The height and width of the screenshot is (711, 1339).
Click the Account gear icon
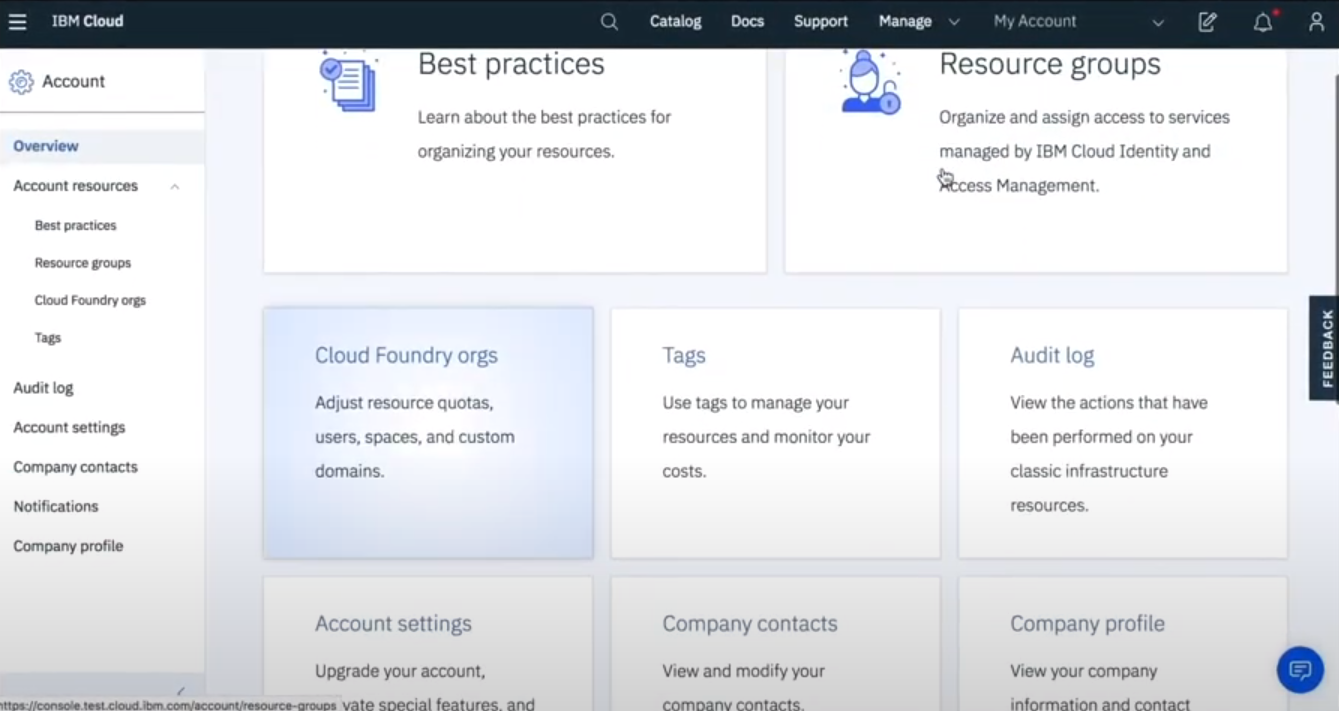point(21,82)
